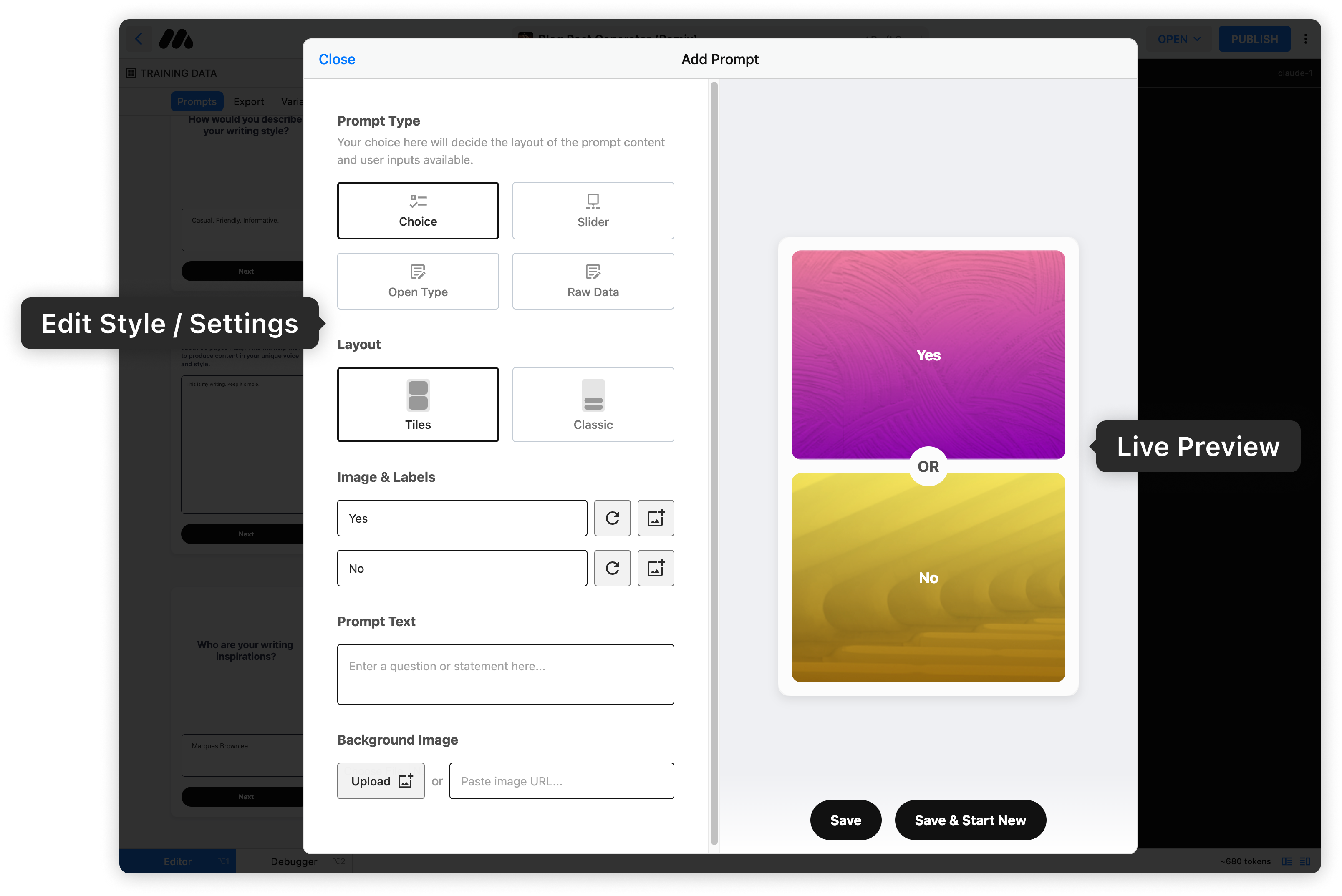Regenerate the image for the No label
Viewport: 1342px width, 896px height.
pyautogui.click(x=612, y=568)
